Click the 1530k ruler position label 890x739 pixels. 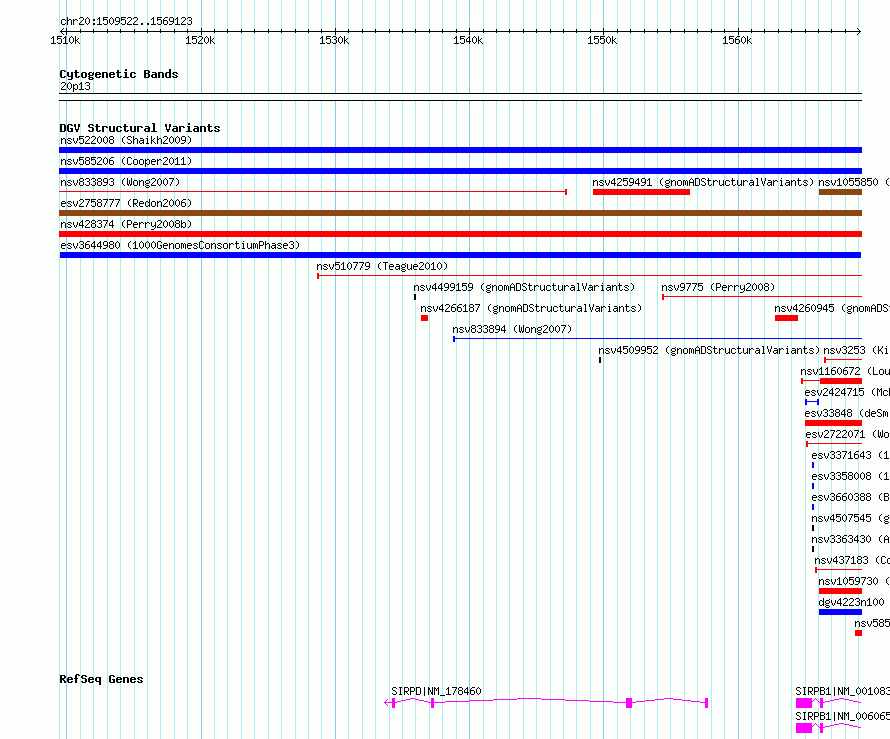(334, 40)
